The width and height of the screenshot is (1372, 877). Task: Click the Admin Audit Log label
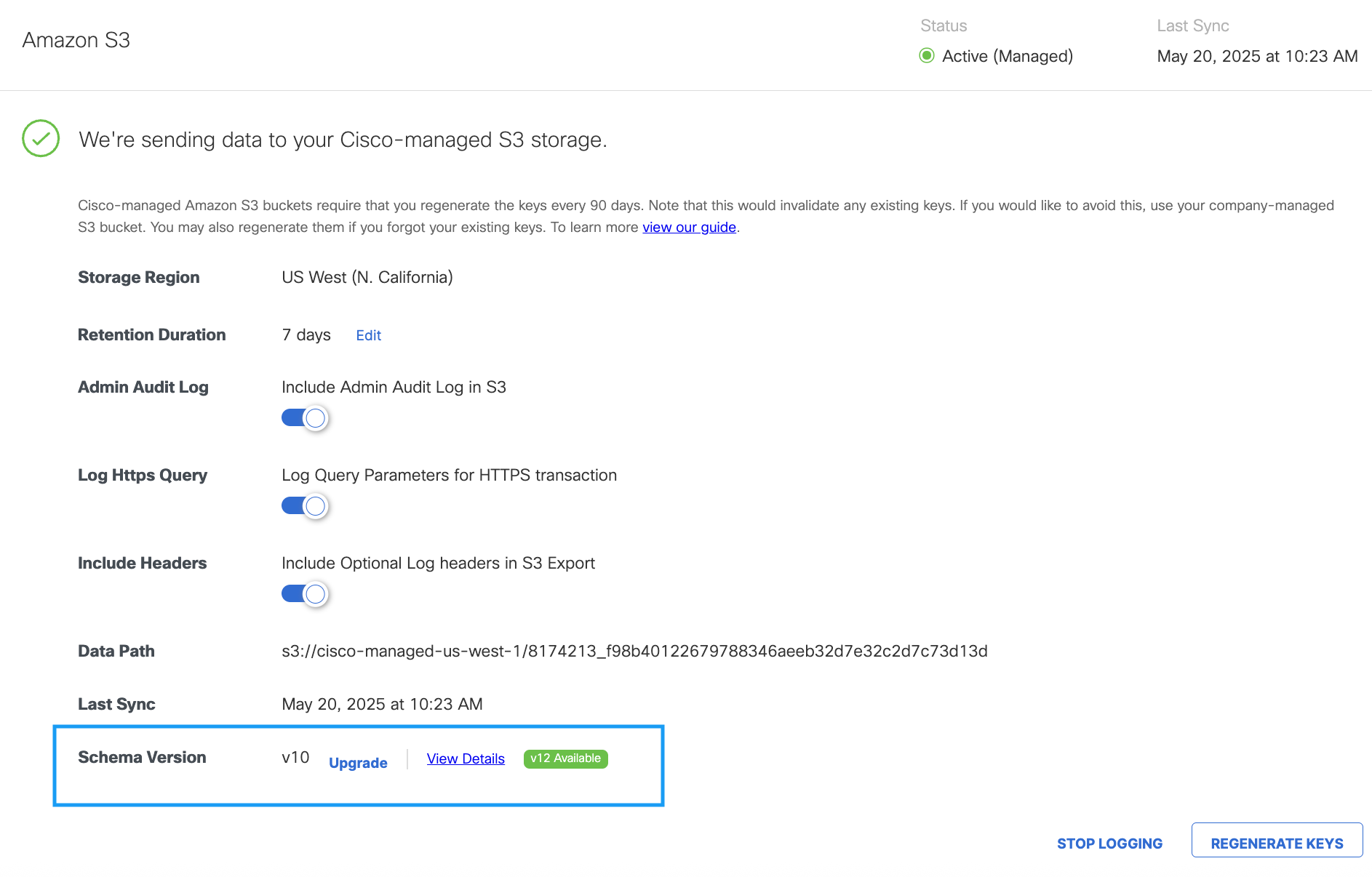pyautogui.click(x=143, y=387)
